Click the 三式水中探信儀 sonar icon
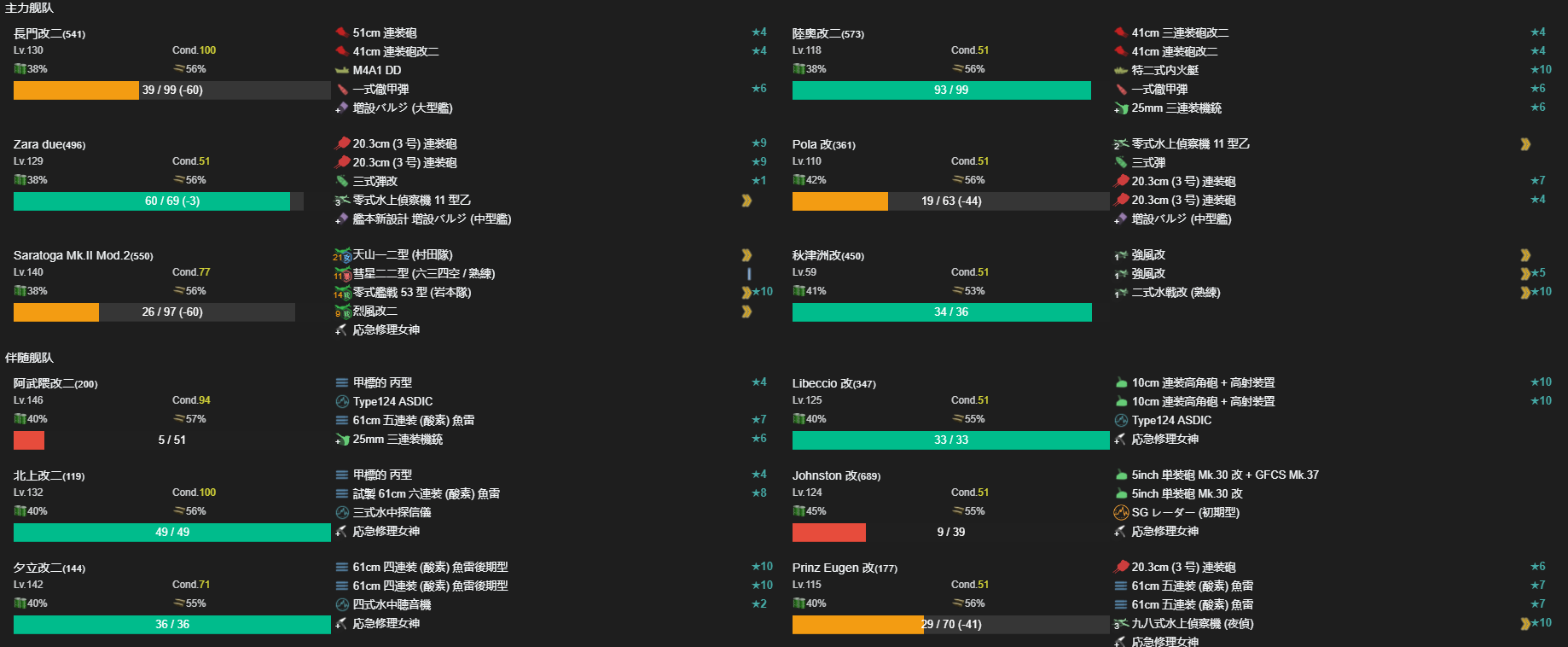This screenshot has height=647, width=1568. pyautogui.click(x=342, y=512)
